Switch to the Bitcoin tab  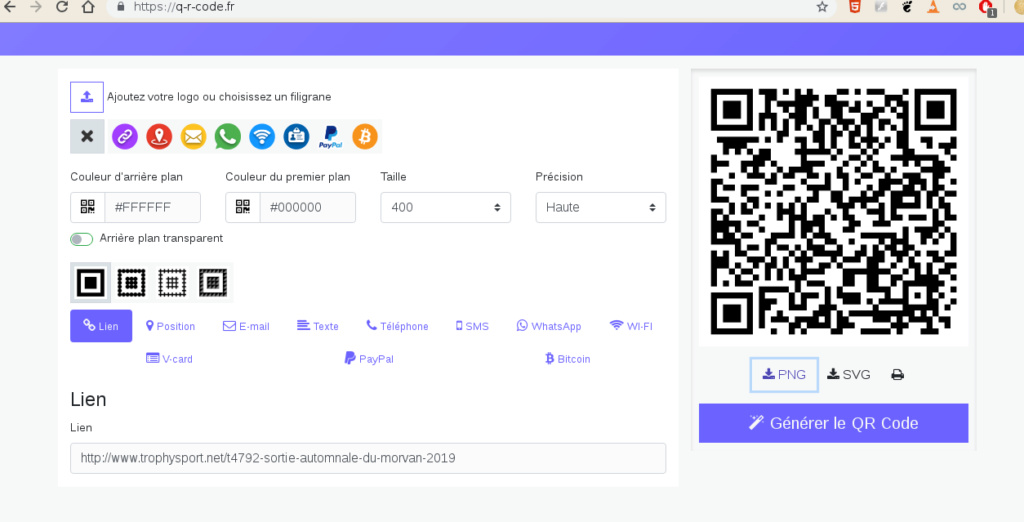click(x=568, y=359)
